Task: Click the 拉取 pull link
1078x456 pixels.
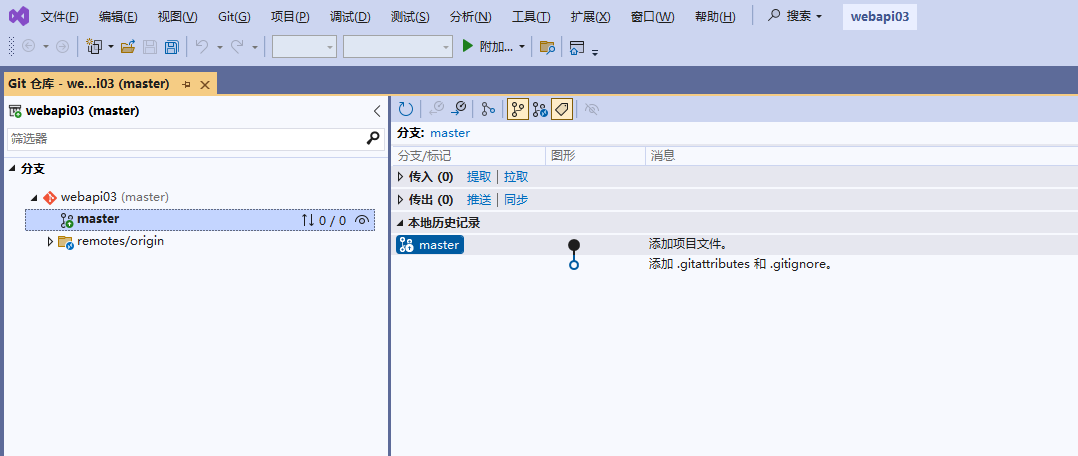Action: (x=516, y=177)
